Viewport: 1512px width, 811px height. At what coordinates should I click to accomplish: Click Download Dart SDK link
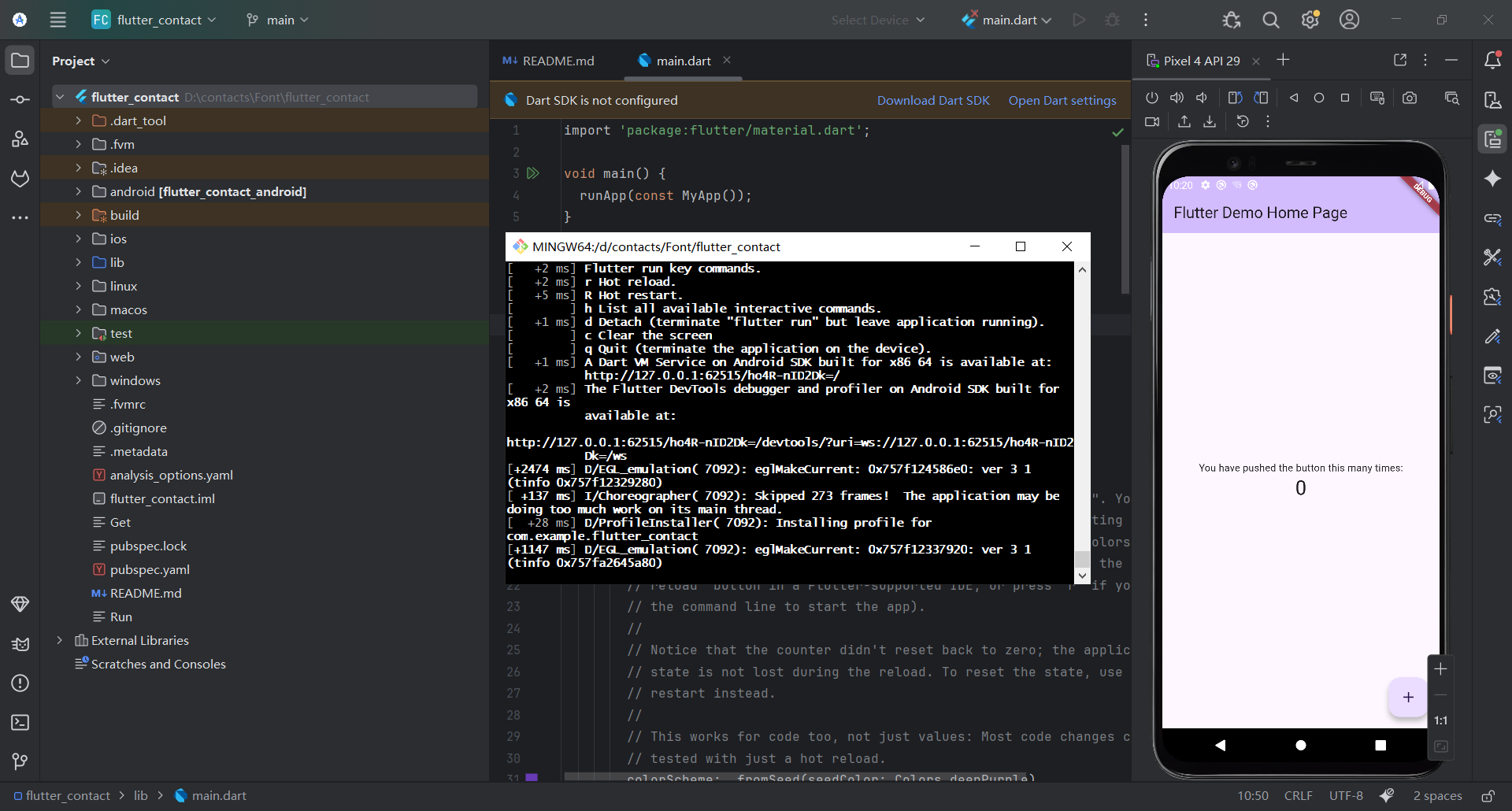[x=933, y=100]
